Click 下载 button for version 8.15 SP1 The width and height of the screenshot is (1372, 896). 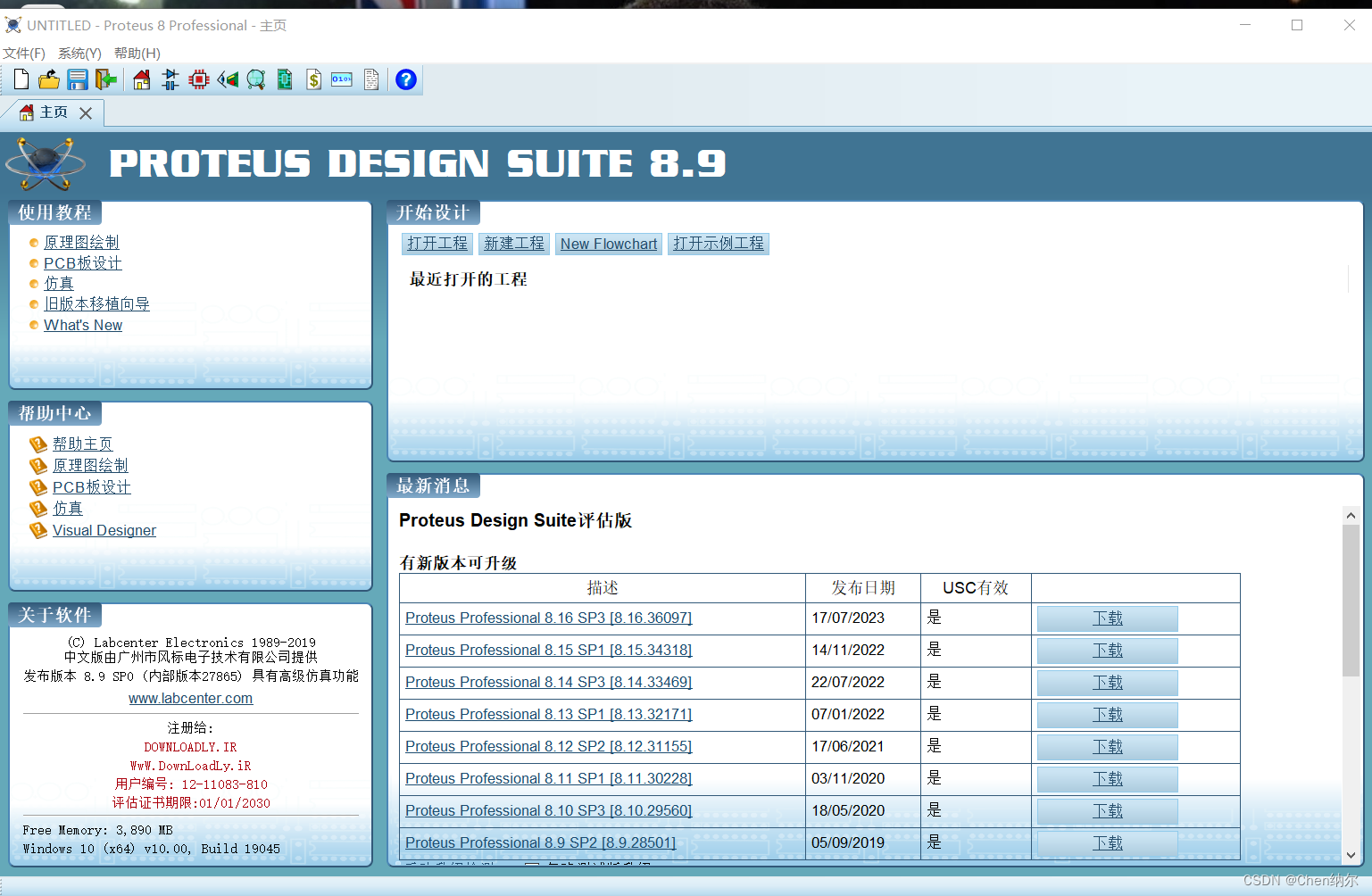1108,651
